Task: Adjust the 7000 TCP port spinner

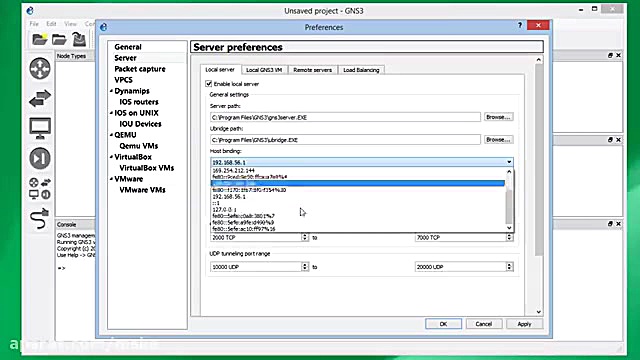Action: [509, 237]
